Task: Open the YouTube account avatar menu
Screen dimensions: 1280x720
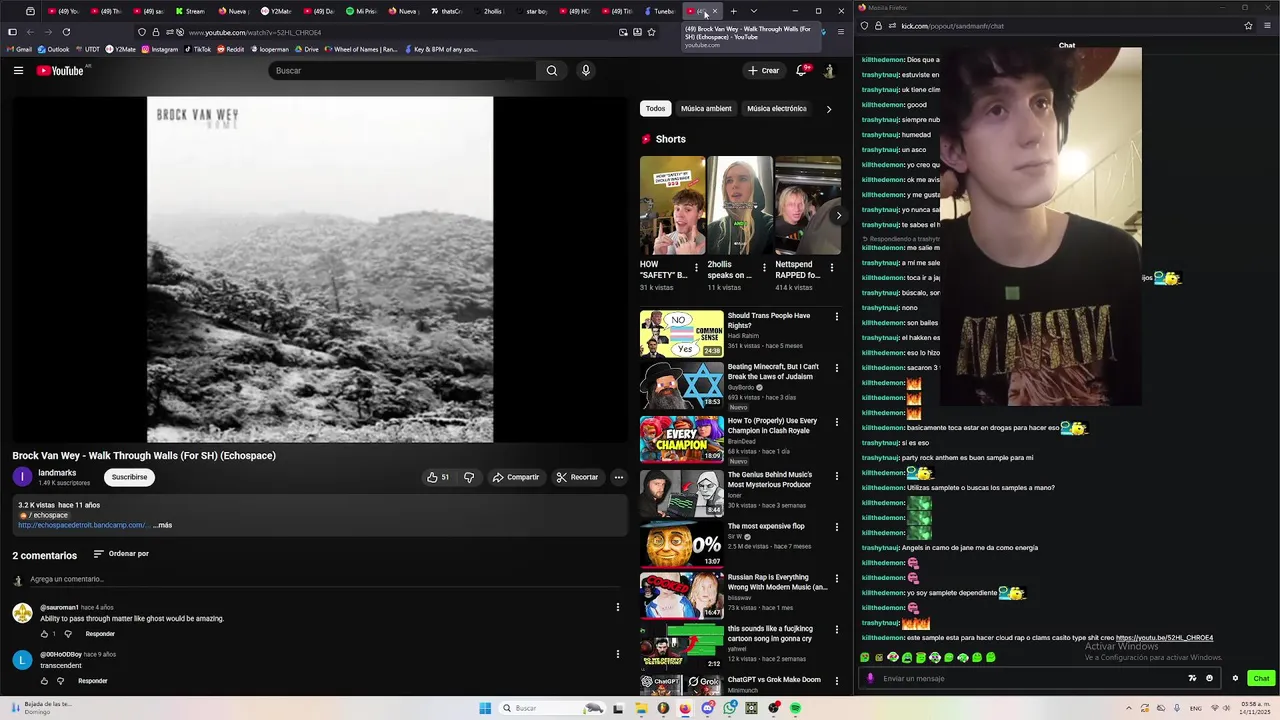Action: [x=829, y=70]
